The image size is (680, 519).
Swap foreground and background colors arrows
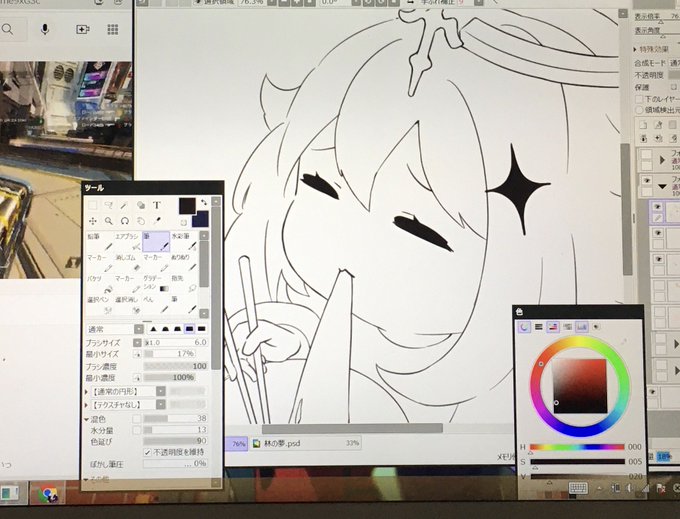tap(203, 202)
